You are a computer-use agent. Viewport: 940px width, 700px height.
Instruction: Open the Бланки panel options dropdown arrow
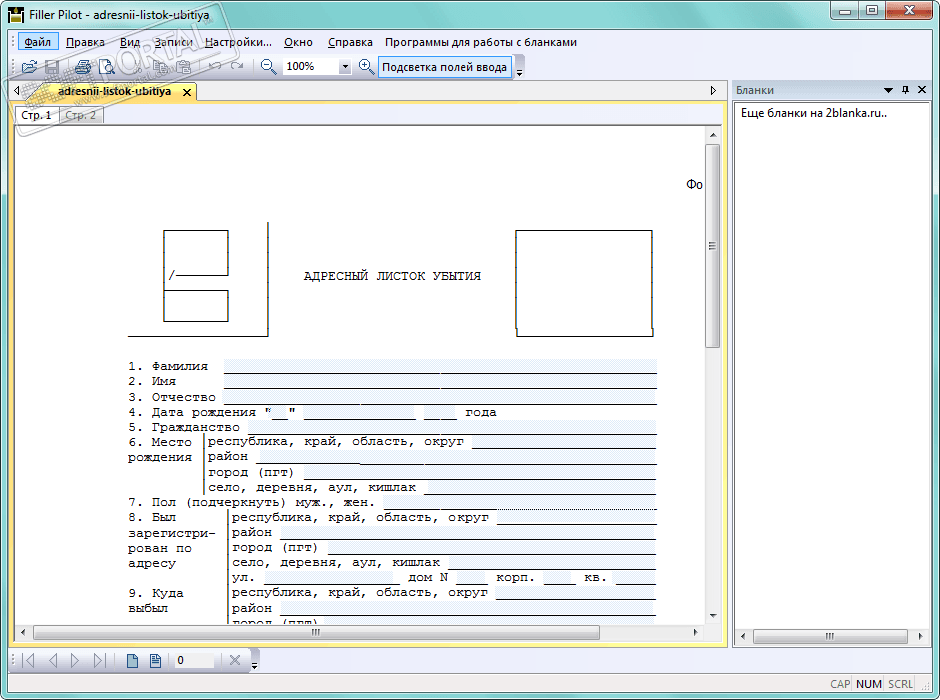(888, 90)
